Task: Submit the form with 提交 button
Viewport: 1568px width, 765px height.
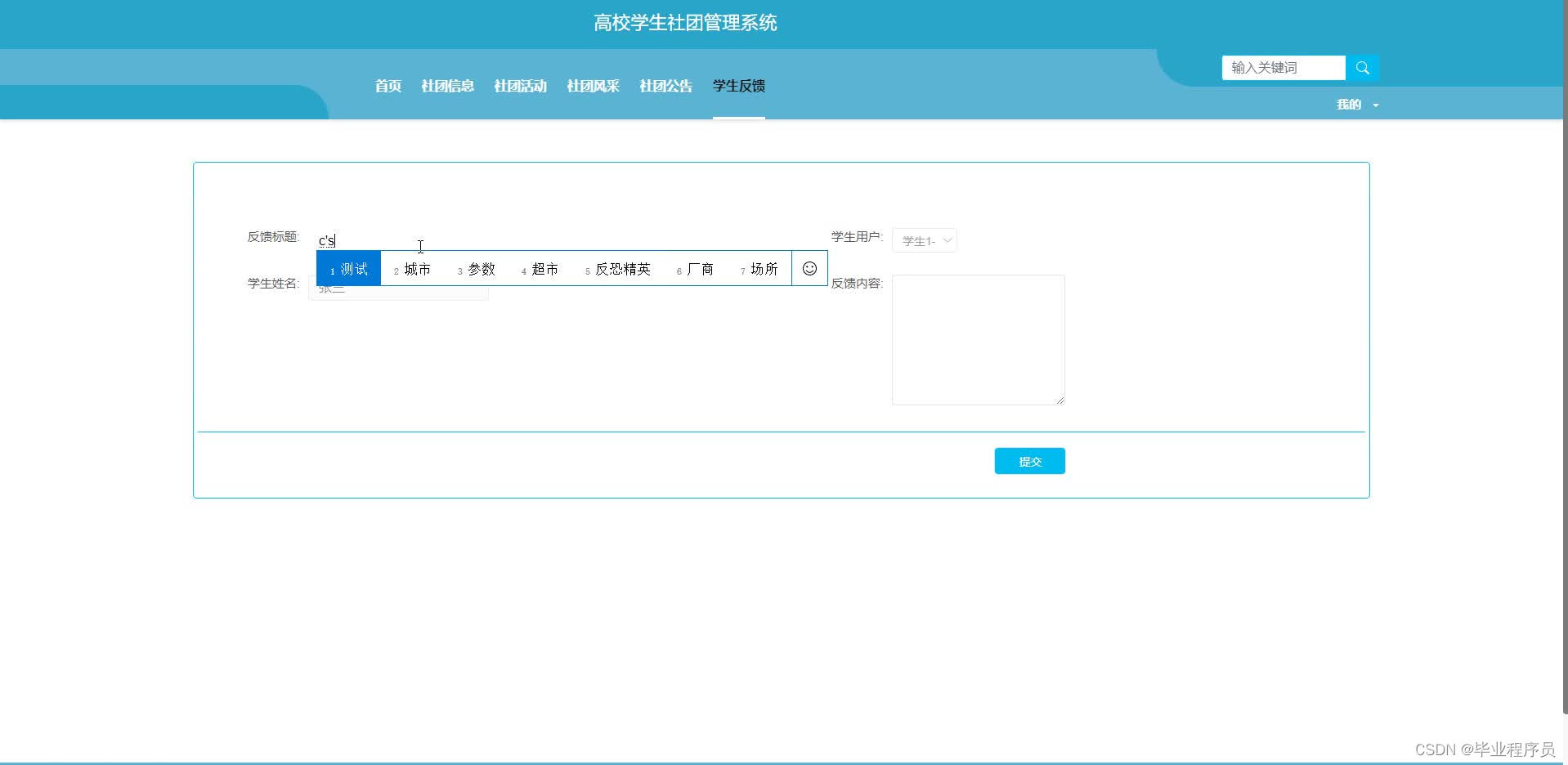Action: tap(1029, 461)
